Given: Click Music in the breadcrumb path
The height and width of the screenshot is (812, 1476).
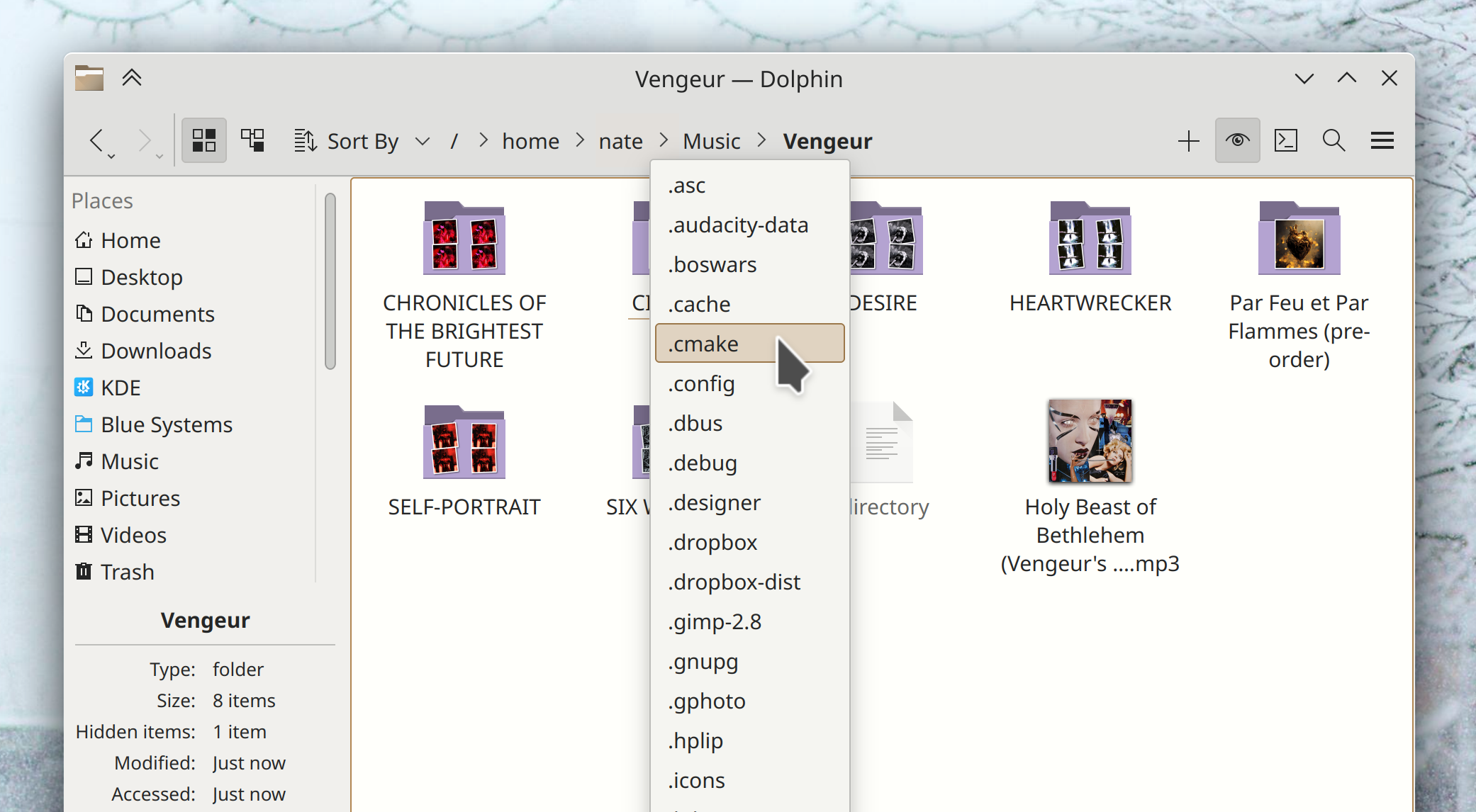Looking at the screenshot, I should click(711, 141).
